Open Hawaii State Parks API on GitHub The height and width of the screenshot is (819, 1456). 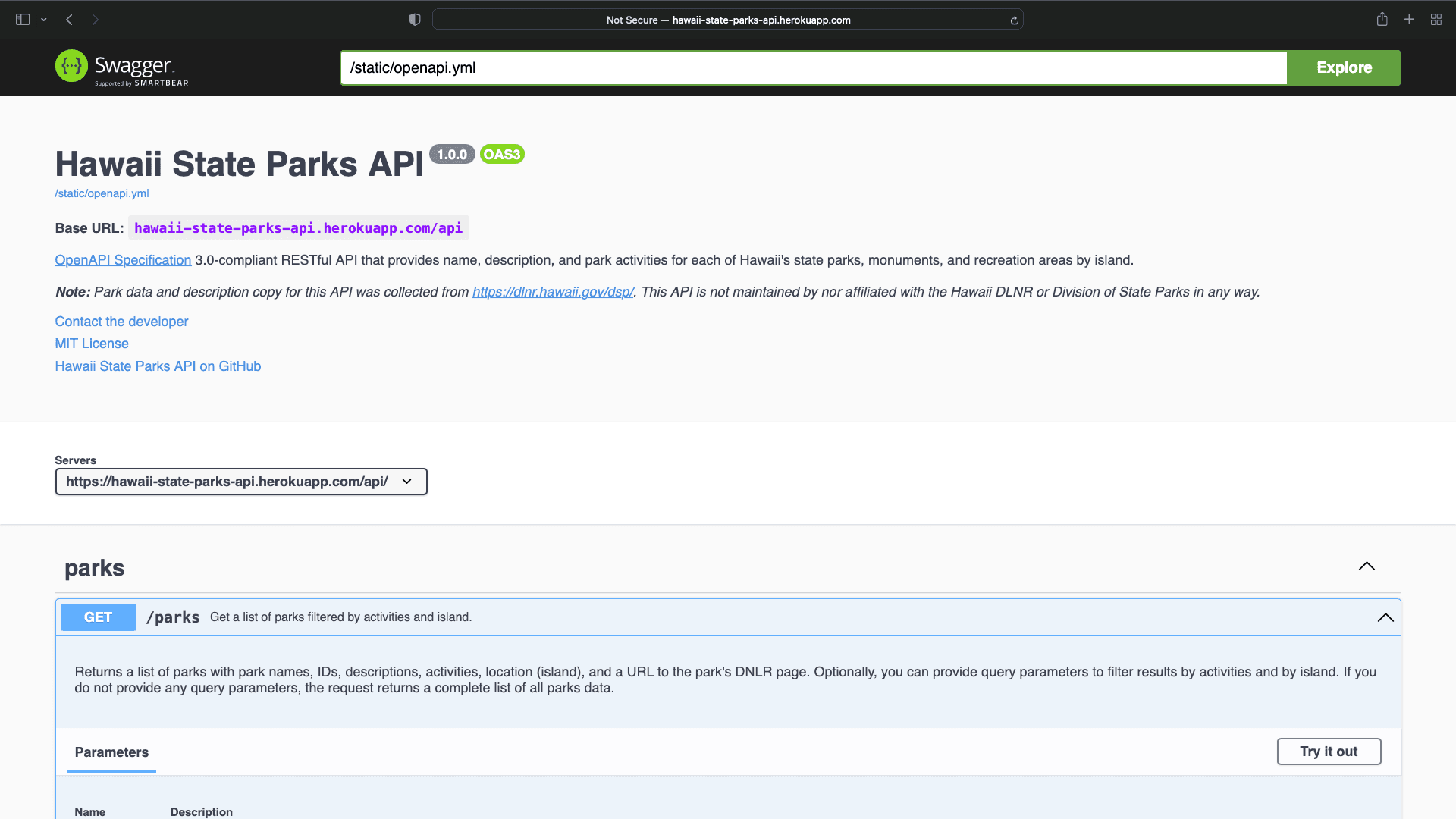click(x=158, y=366)
